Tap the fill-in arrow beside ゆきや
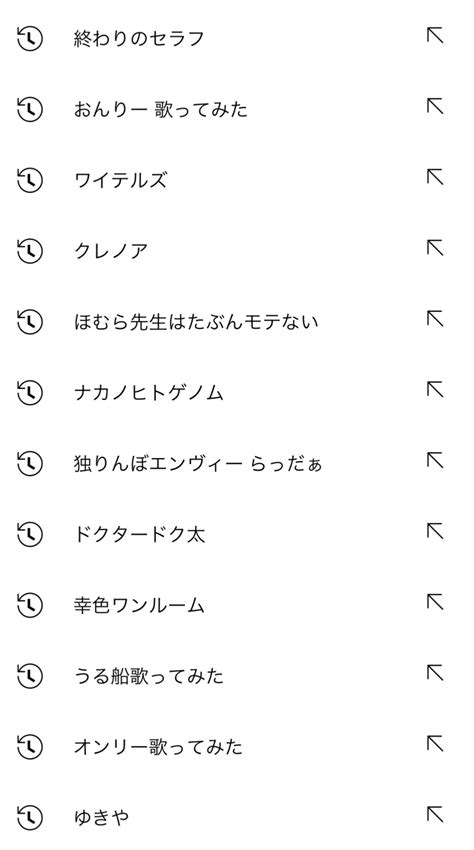Image resolution: width=474 pixels, height=850 pixels. (x=435, y=815)
